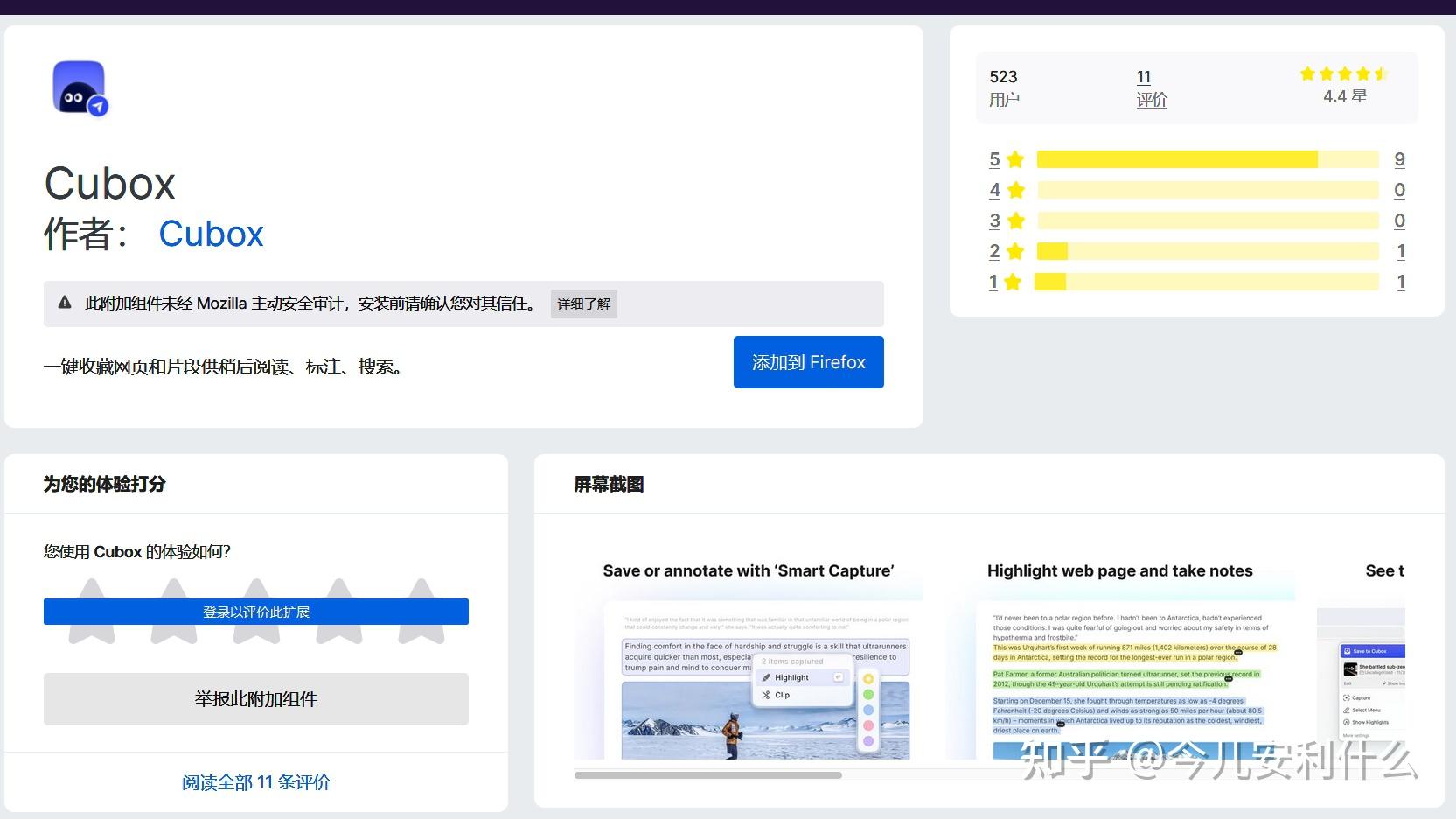Click the 添加到 Firefox button
Screen dimensions: 1456x819
[x=807, y=361]
